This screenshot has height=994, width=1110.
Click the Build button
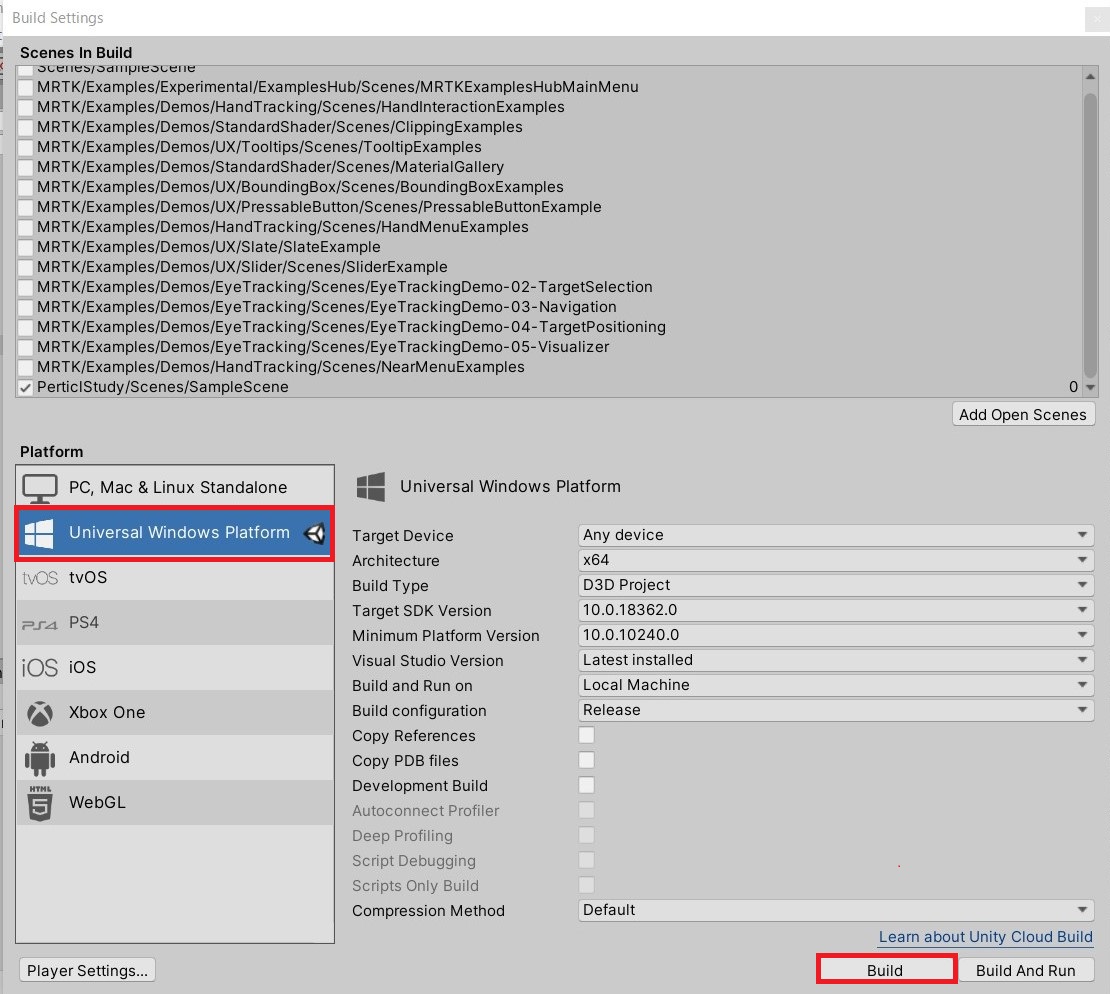[886, 970]
